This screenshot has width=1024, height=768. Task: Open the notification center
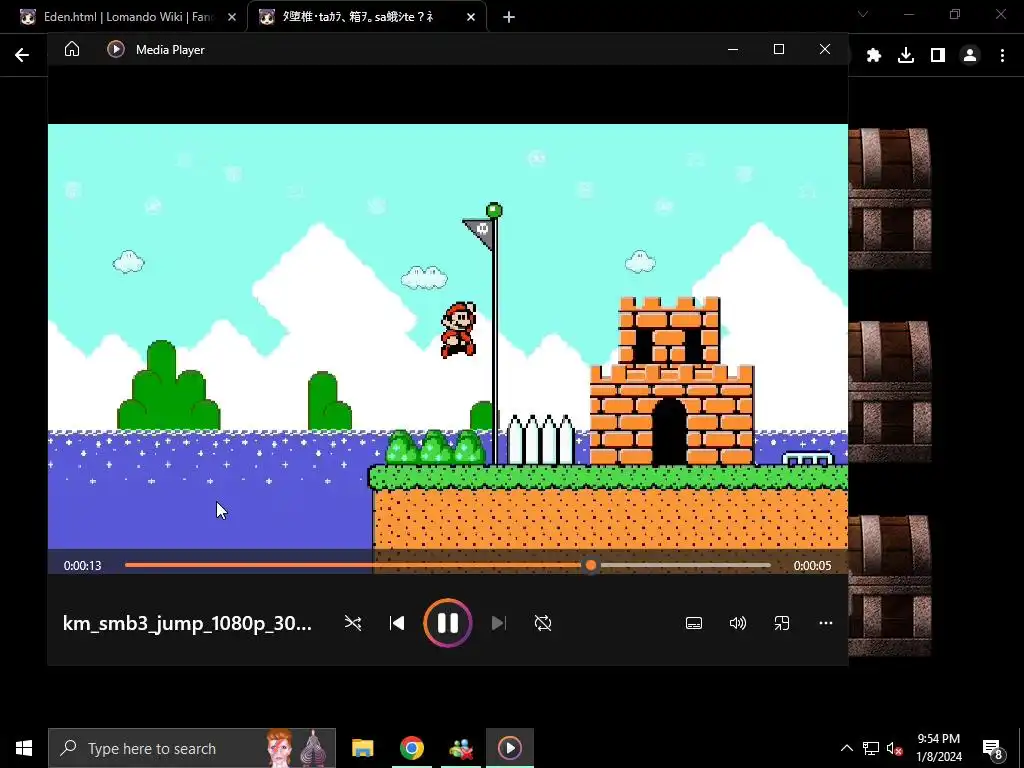point(992,748)
